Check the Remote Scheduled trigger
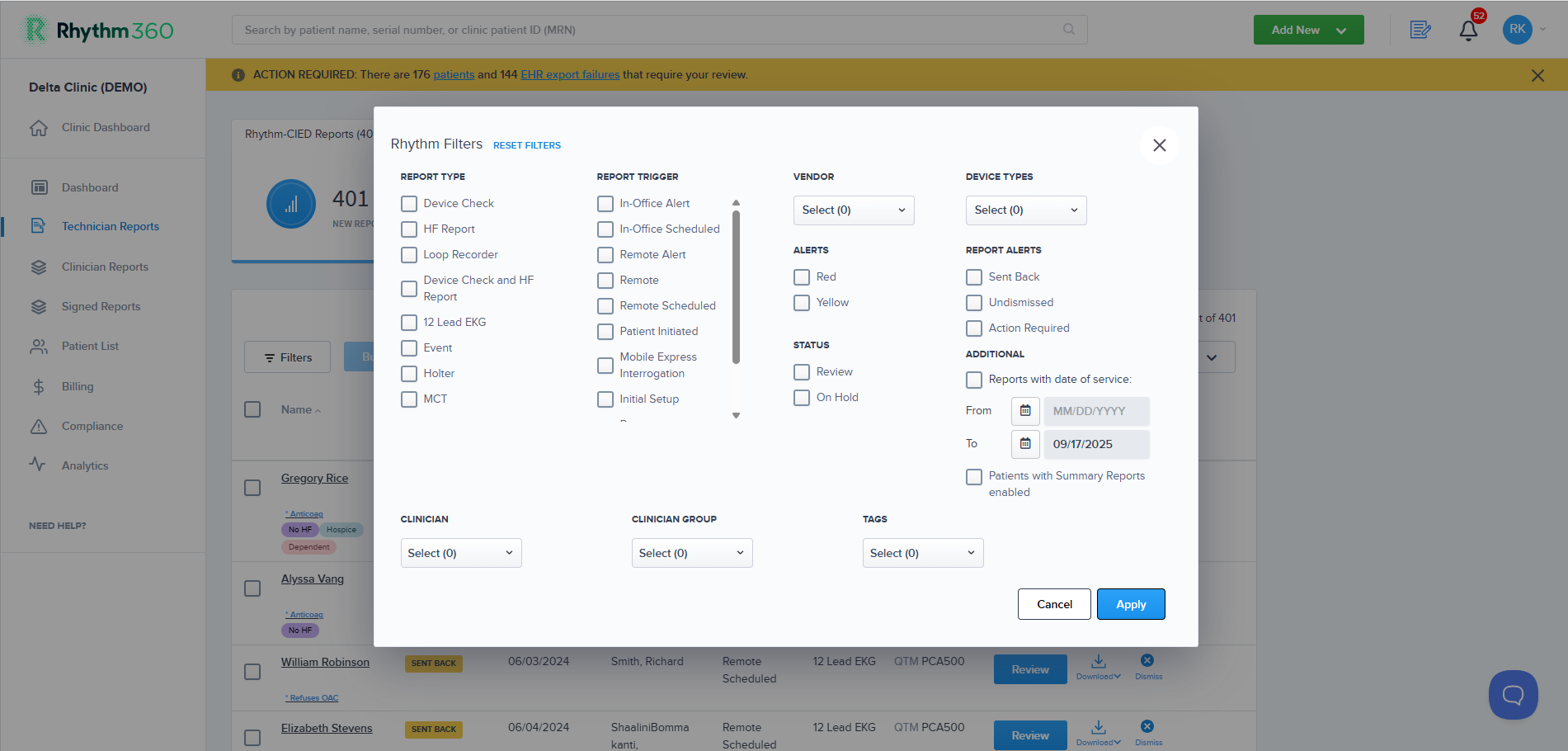The image size is (1568, 751). pyautogui.click(x=605, y=306)
